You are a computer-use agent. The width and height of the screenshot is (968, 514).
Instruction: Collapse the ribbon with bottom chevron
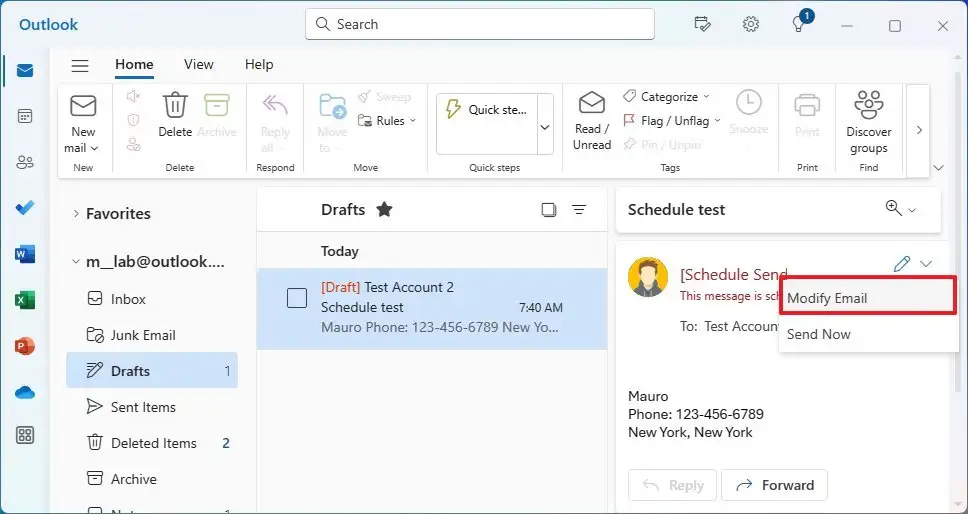pyautogui.click(x=939, y=168)
